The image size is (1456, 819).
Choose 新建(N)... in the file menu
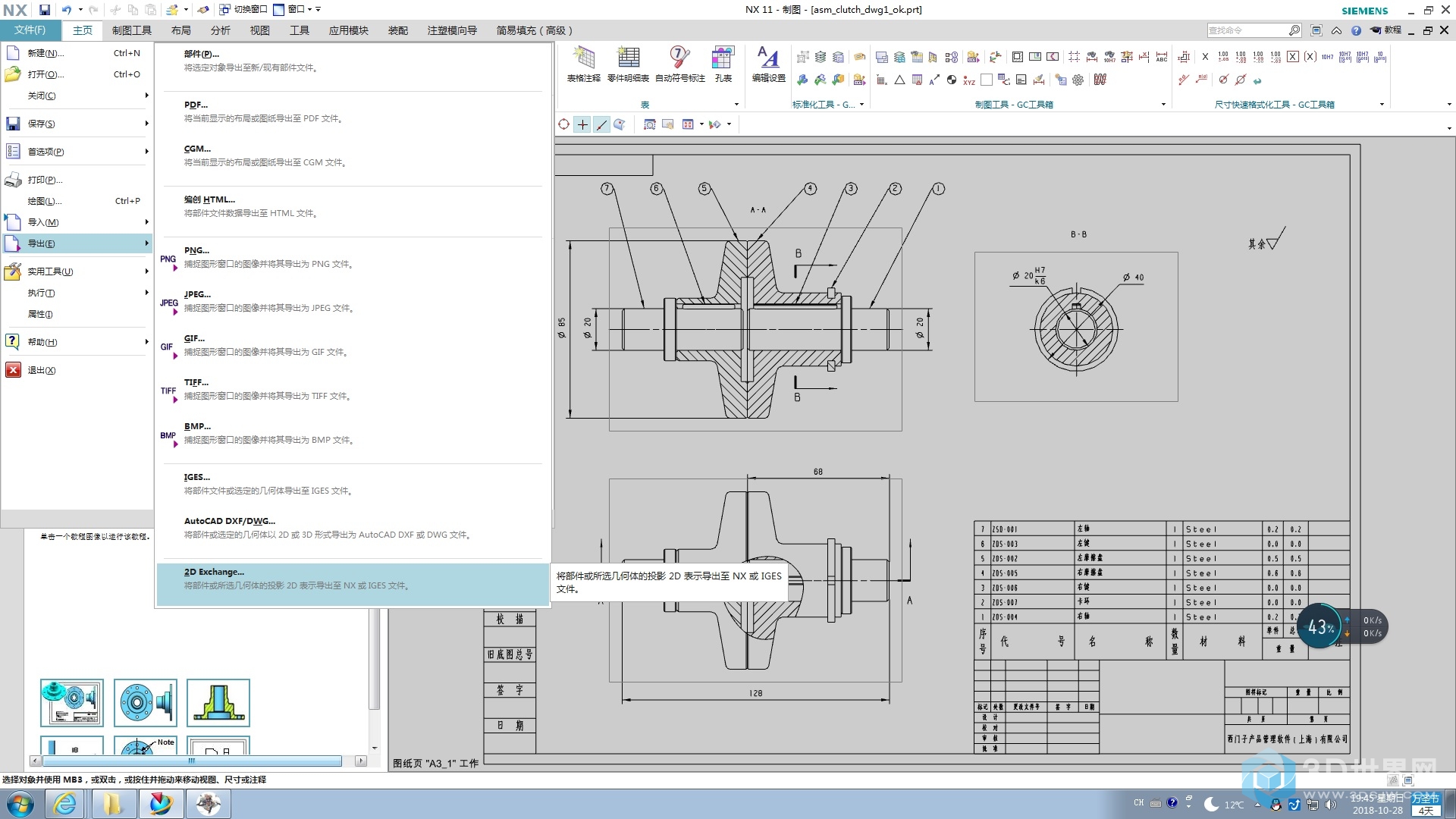click(77, 53)
